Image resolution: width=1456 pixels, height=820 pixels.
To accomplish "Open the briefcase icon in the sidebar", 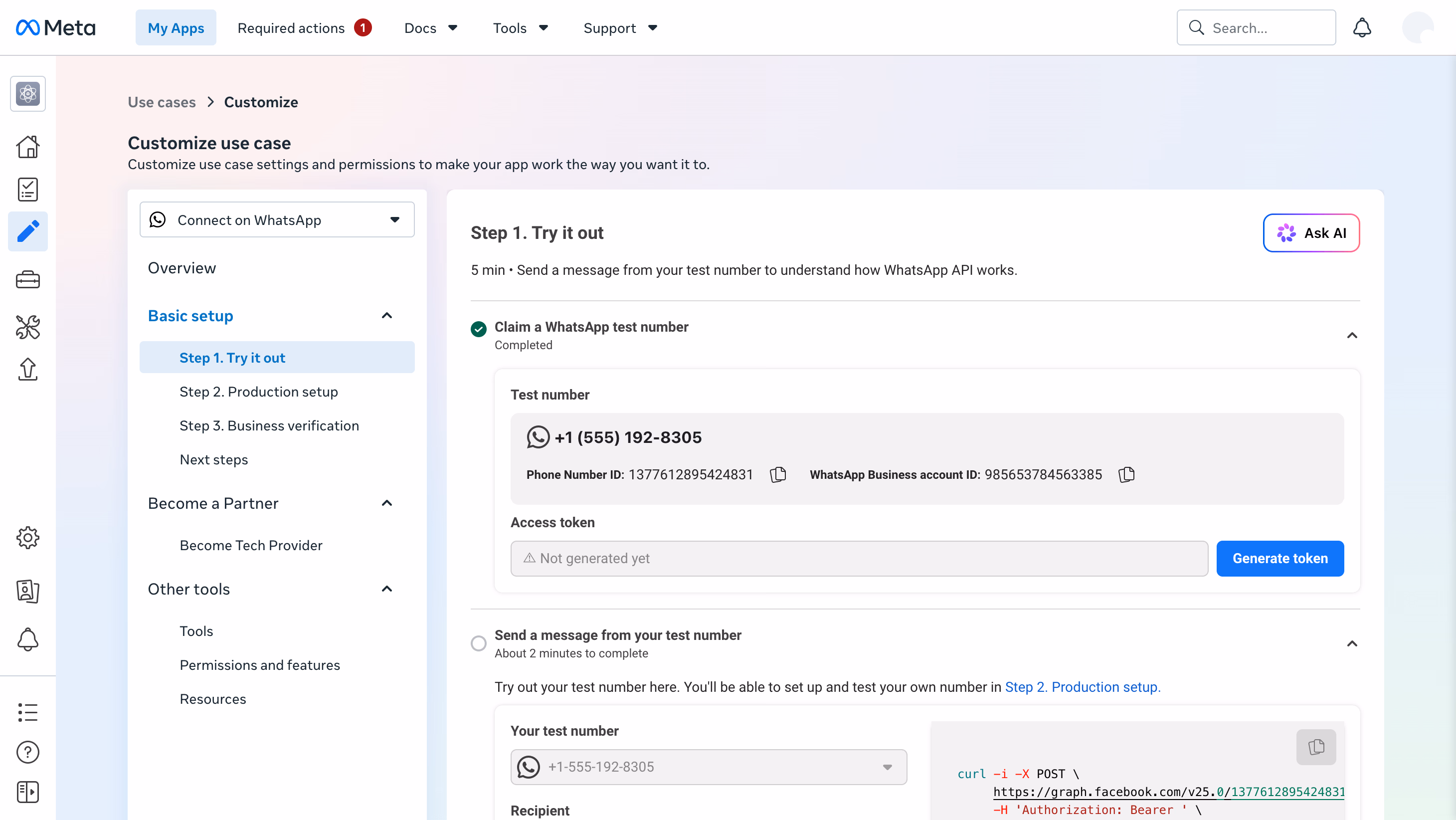I will 28,279.
